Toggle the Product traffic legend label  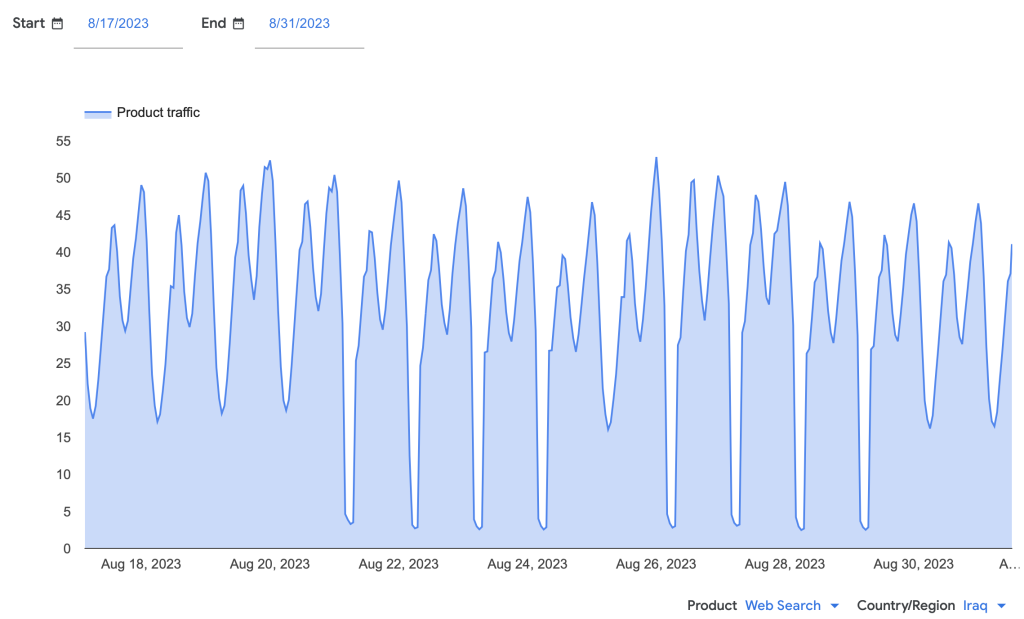[x=158, y=113]
